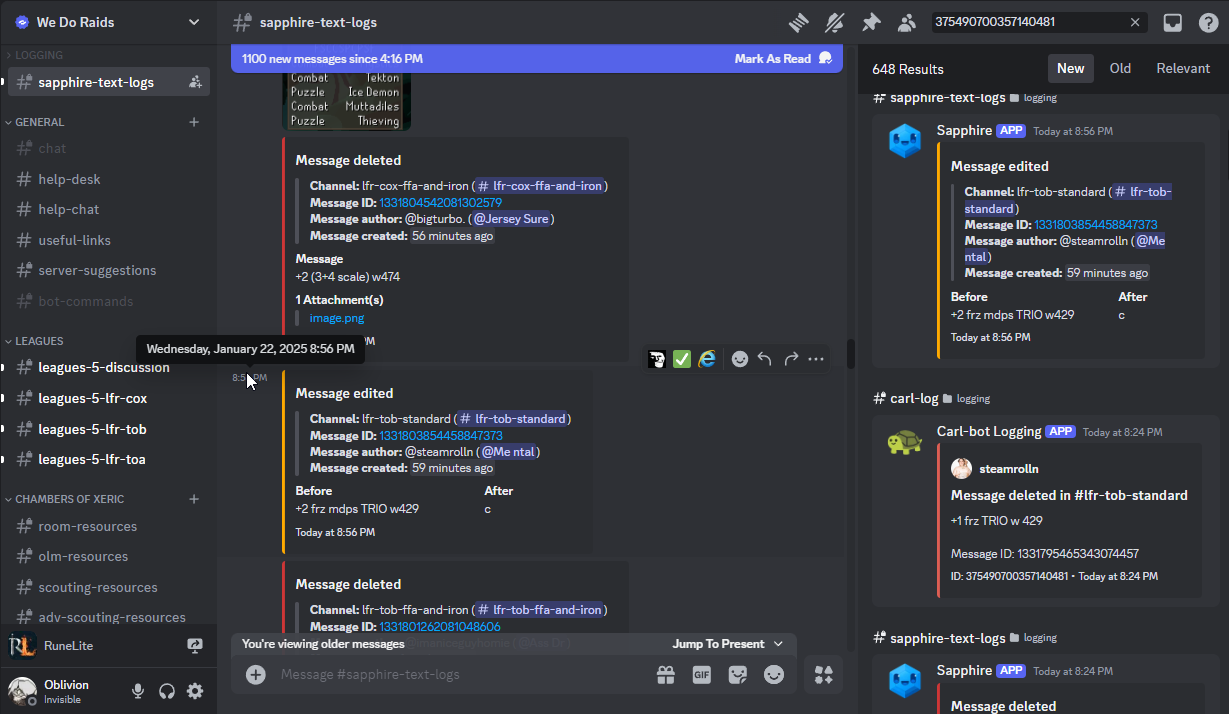Open the emoji picker in message bar

click(x=774, y=675)
